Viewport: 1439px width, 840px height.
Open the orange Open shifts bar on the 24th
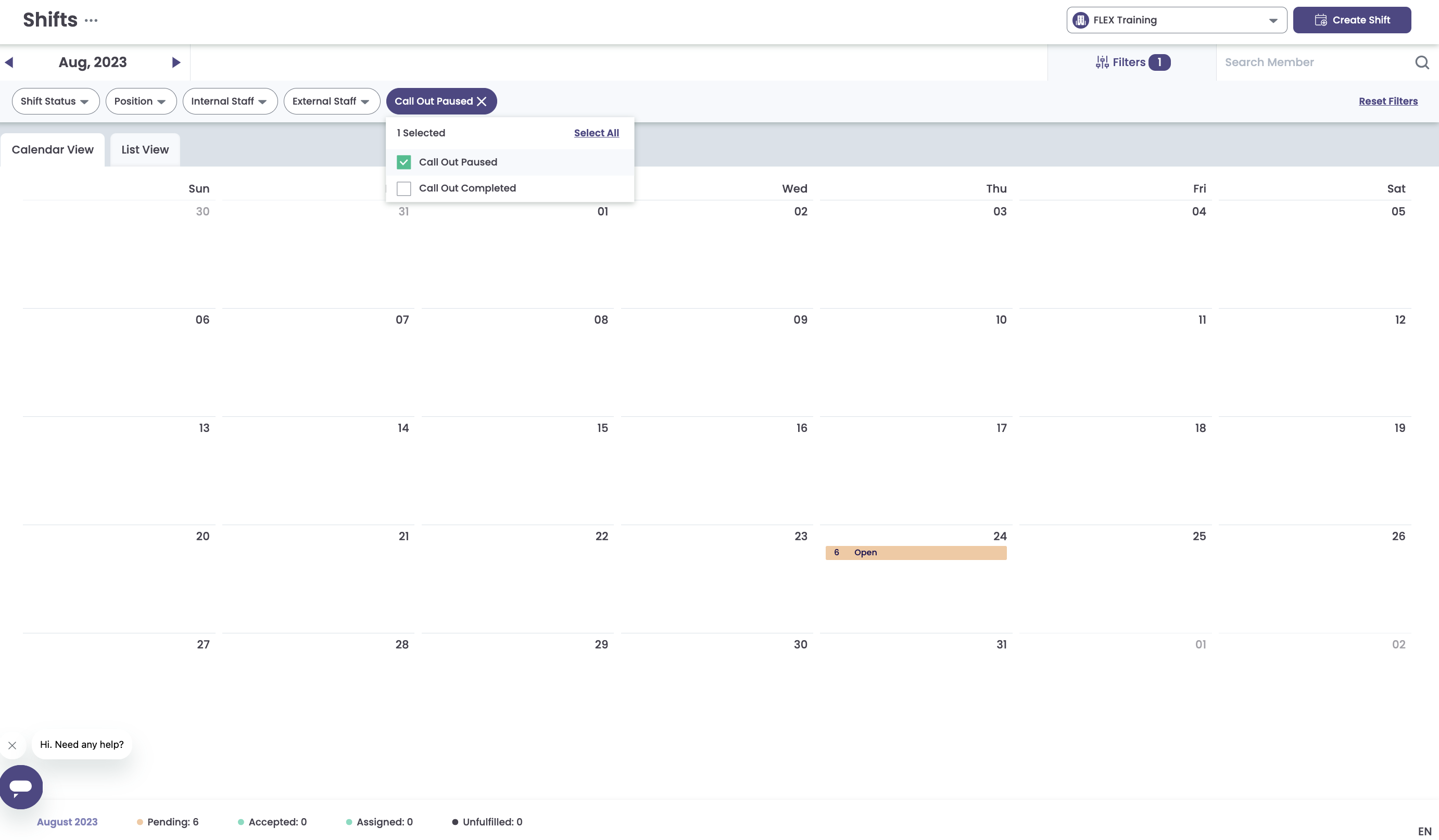[x=916, y=552]
